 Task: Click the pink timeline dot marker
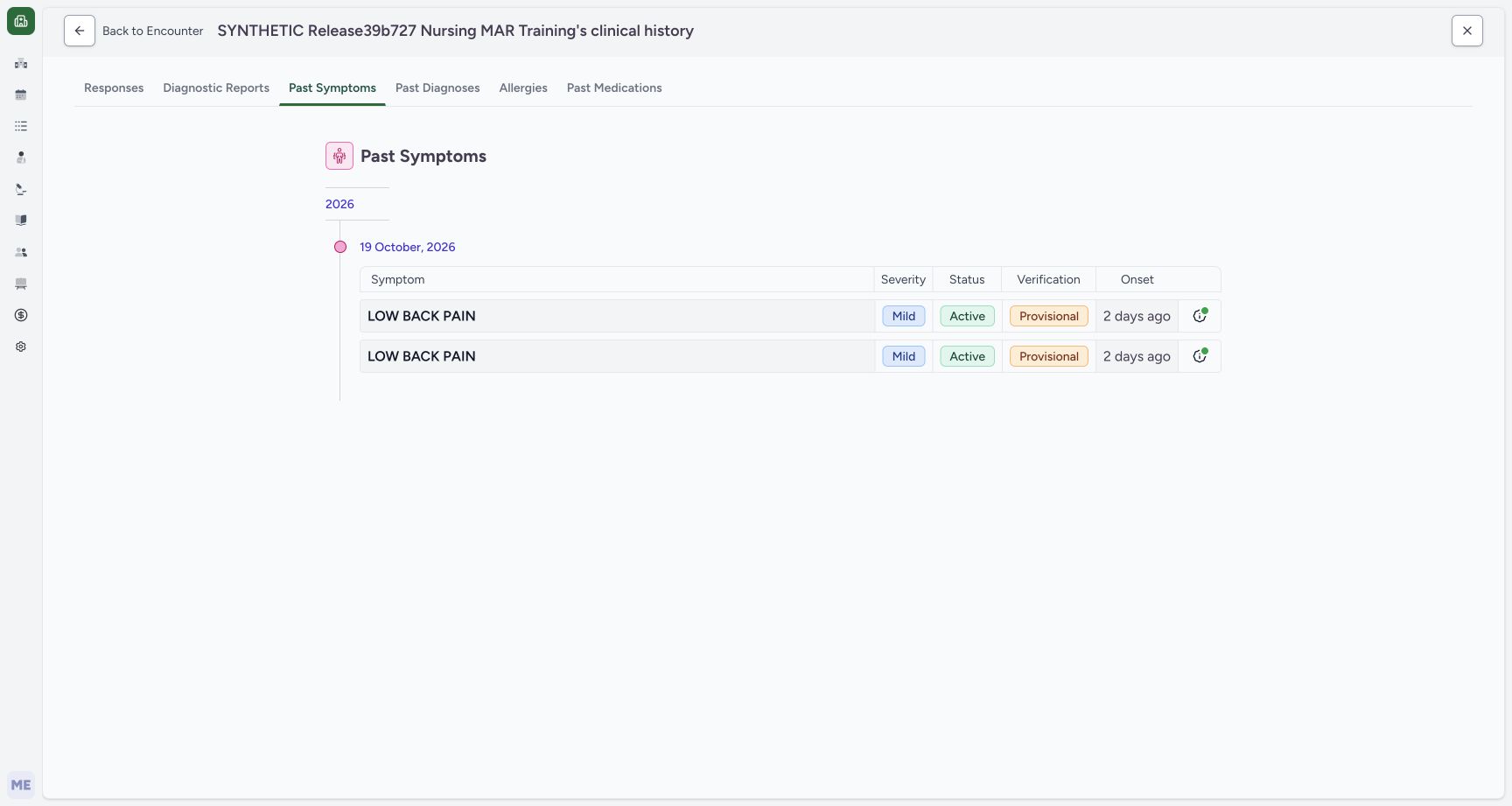[340, 247]
